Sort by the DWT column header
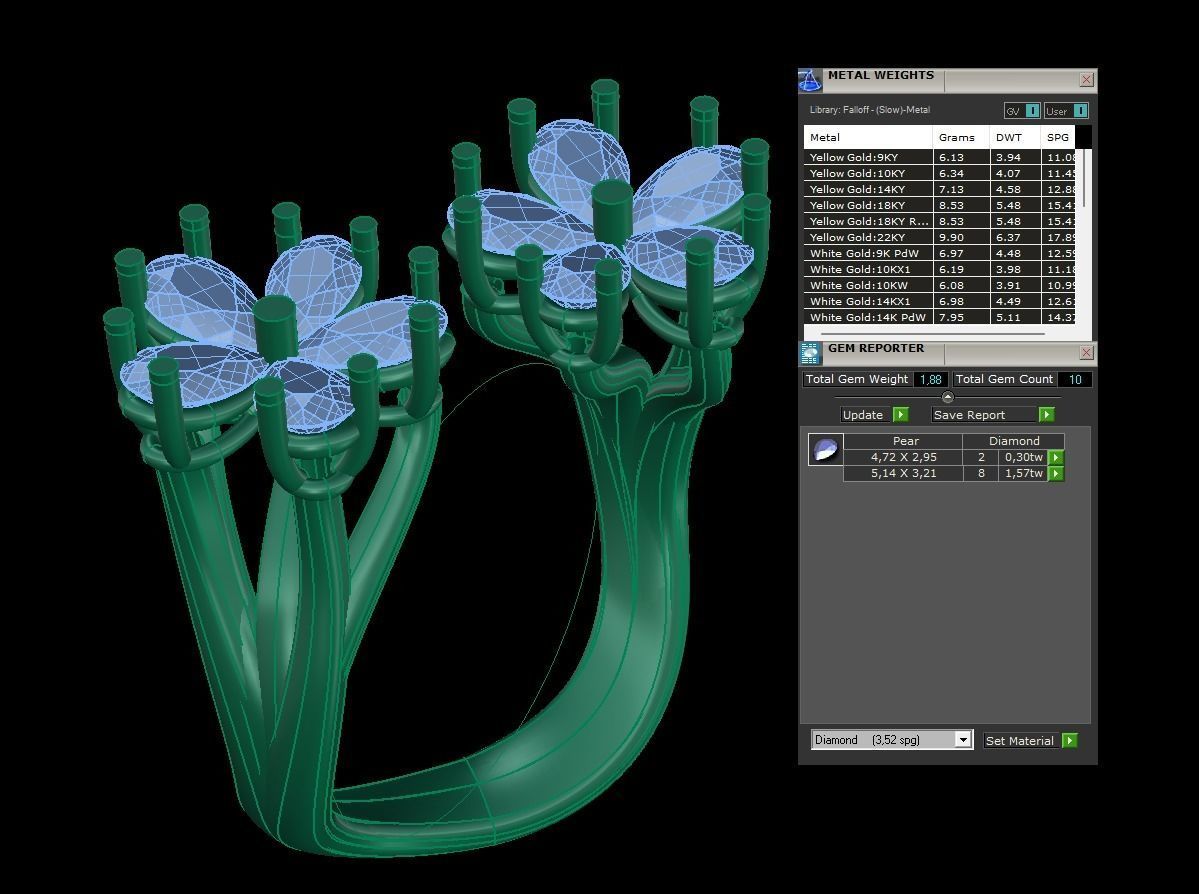Screen dimensions: 1199x894 click(1015, 138)
